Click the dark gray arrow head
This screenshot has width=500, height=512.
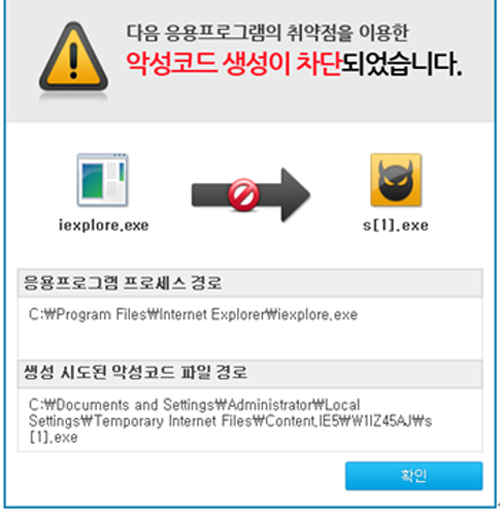pos(295,195)
